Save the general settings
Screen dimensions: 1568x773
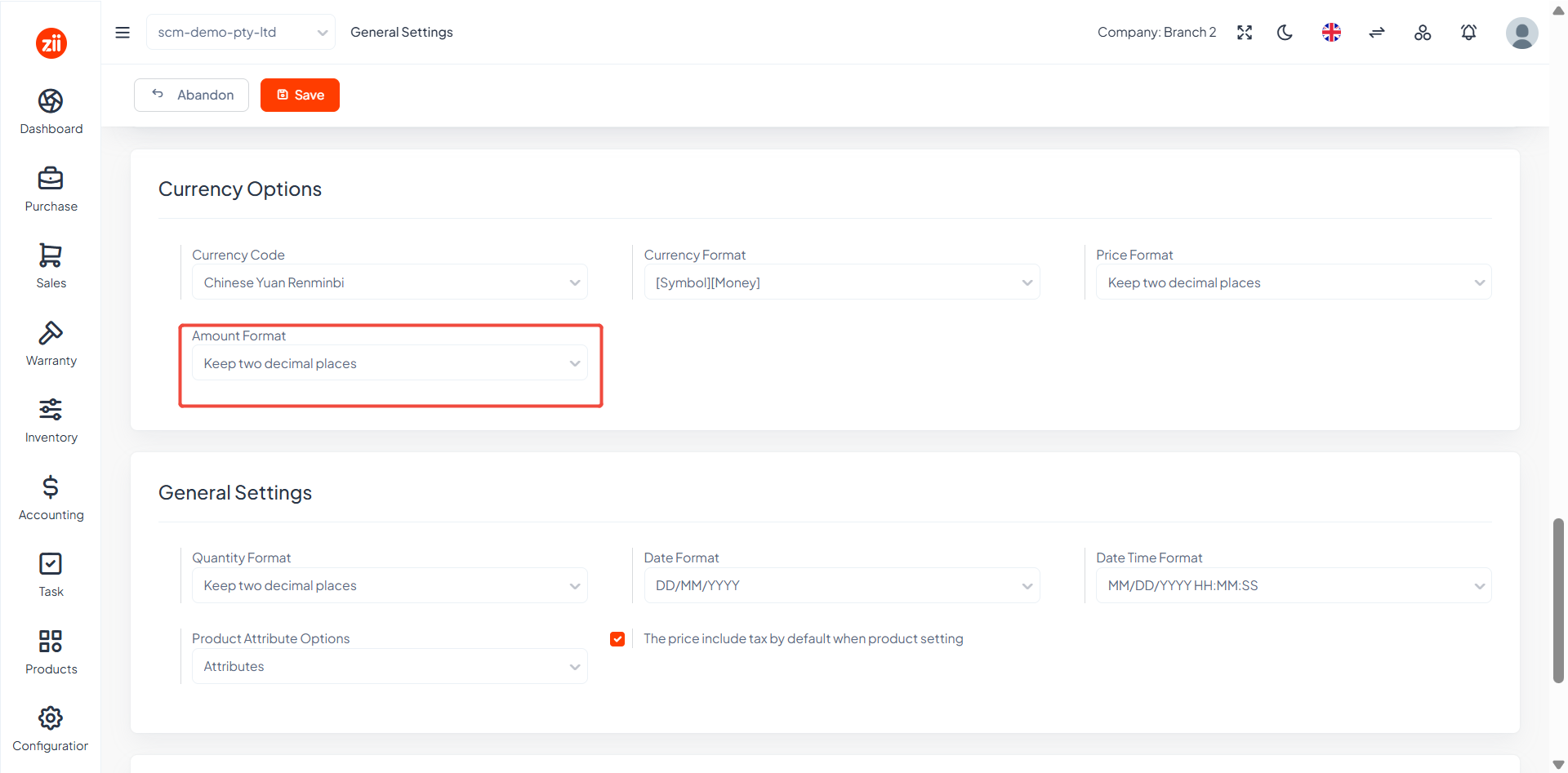point(300,95)
